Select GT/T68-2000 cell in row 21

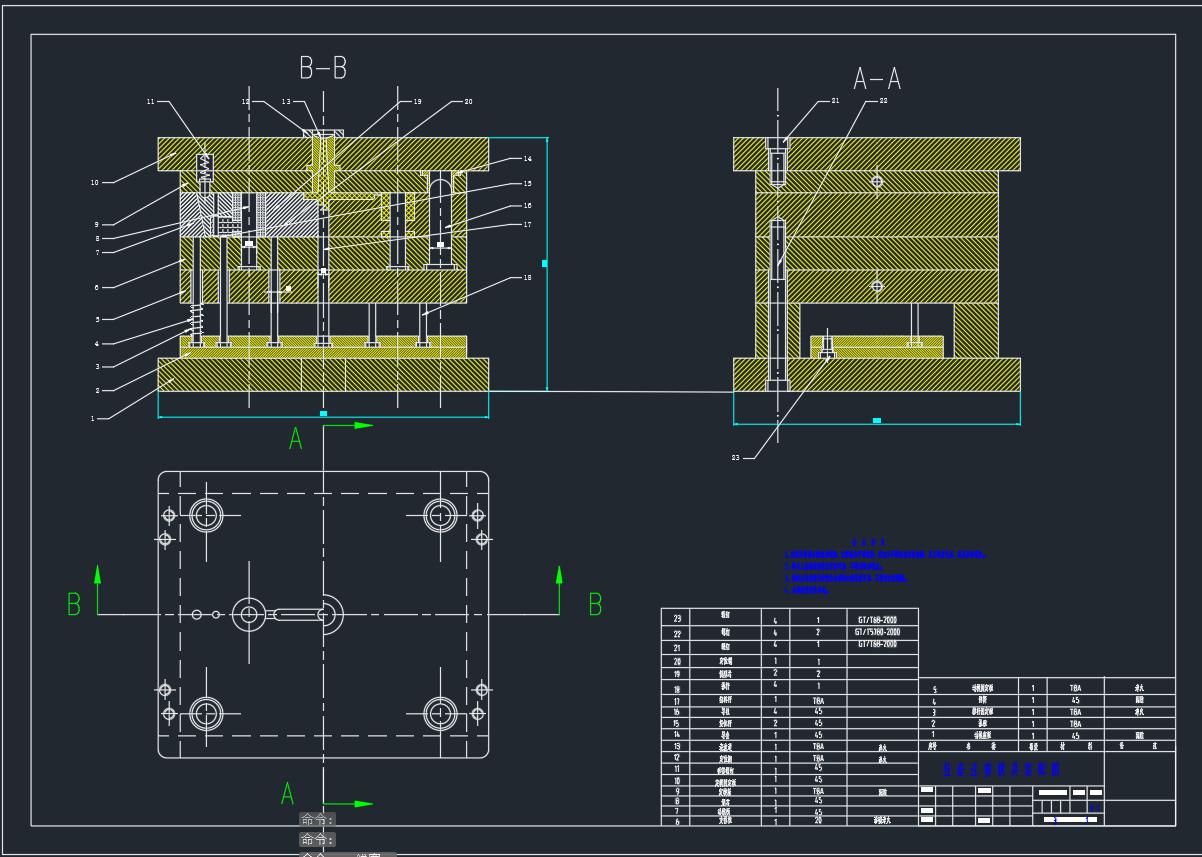point(877,645)
